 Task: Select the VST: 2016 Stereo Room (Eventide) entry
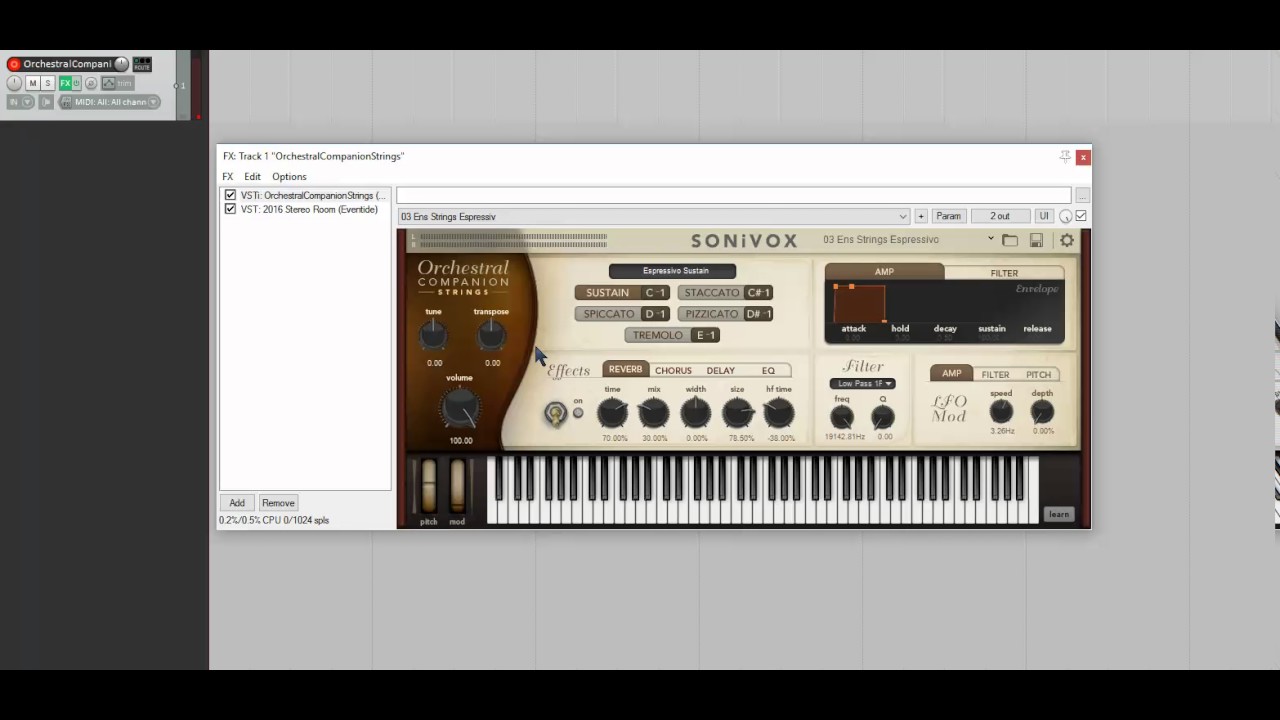[309, 209]
